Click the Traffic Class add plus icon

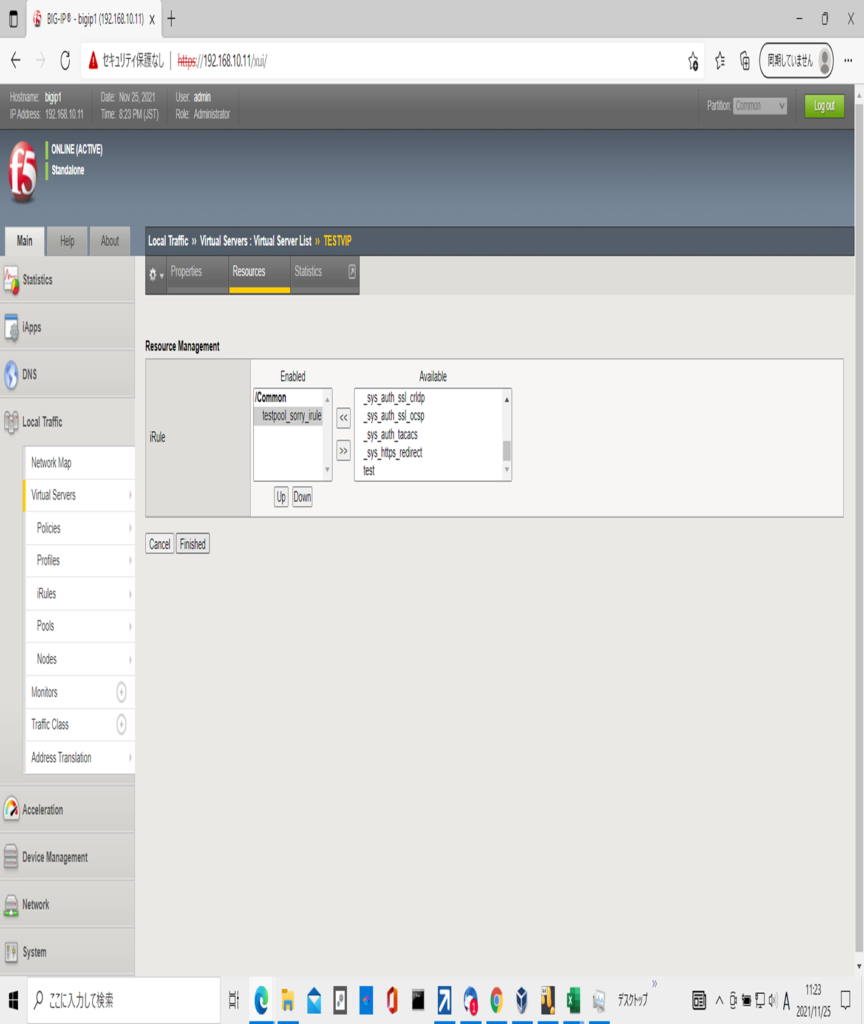(x=122, y=725)
